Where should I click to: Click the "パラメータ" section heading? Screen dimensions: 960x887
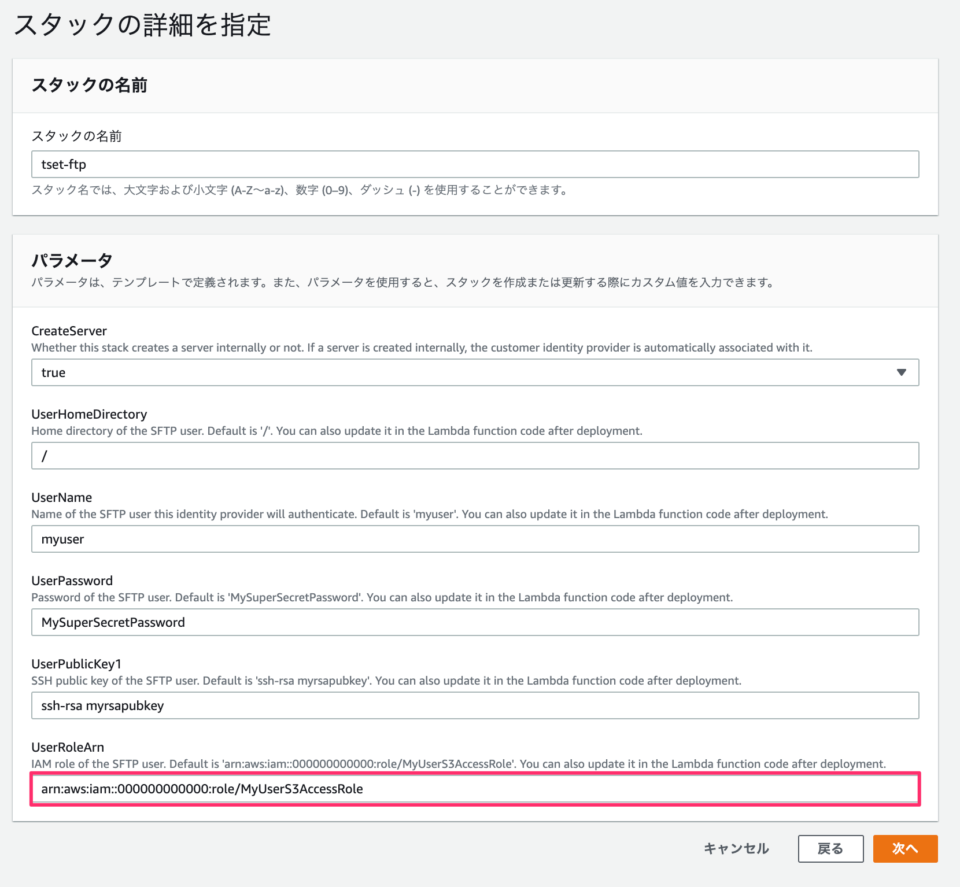click(x=72, y=262)
